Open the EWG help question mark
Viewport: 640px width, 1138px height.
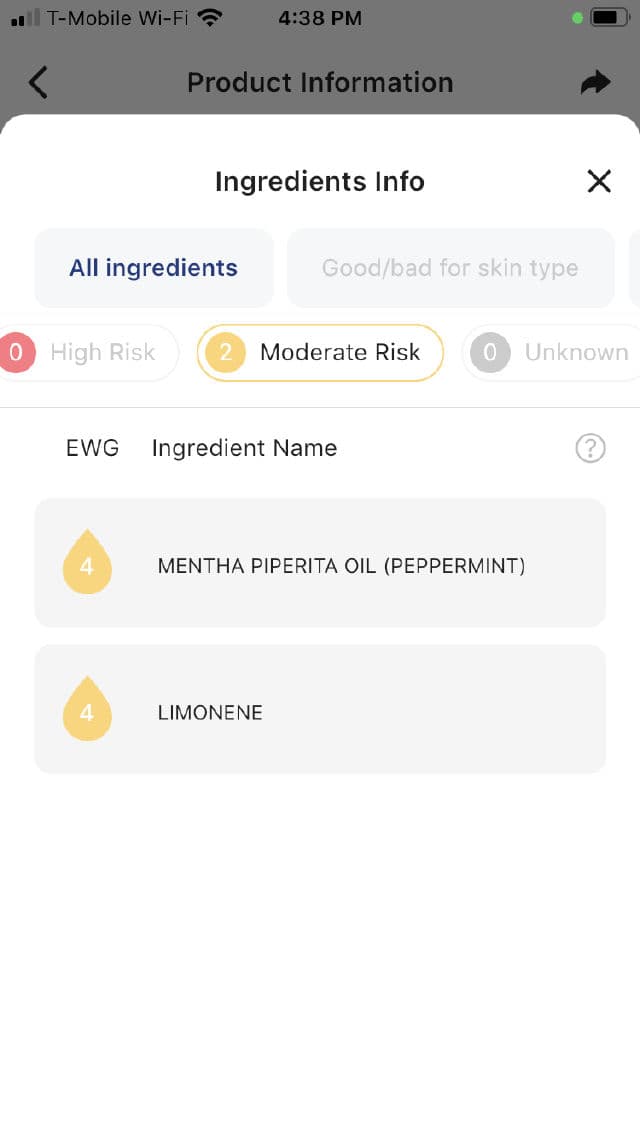click(590, 449)
